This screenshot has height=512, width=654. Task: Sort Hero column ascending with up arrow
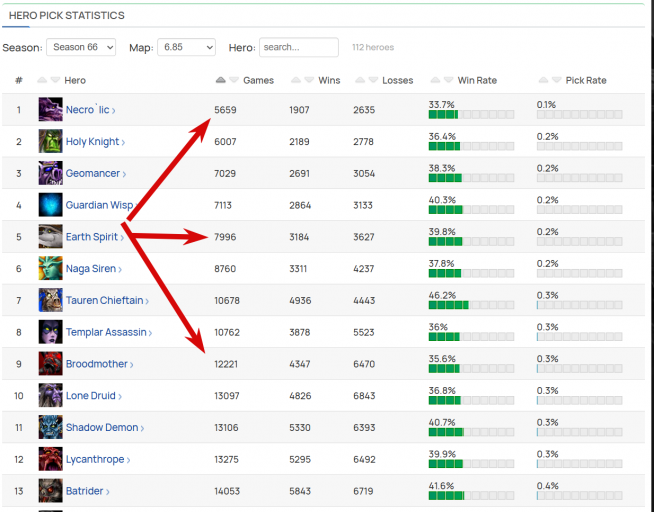coord(42,80)
